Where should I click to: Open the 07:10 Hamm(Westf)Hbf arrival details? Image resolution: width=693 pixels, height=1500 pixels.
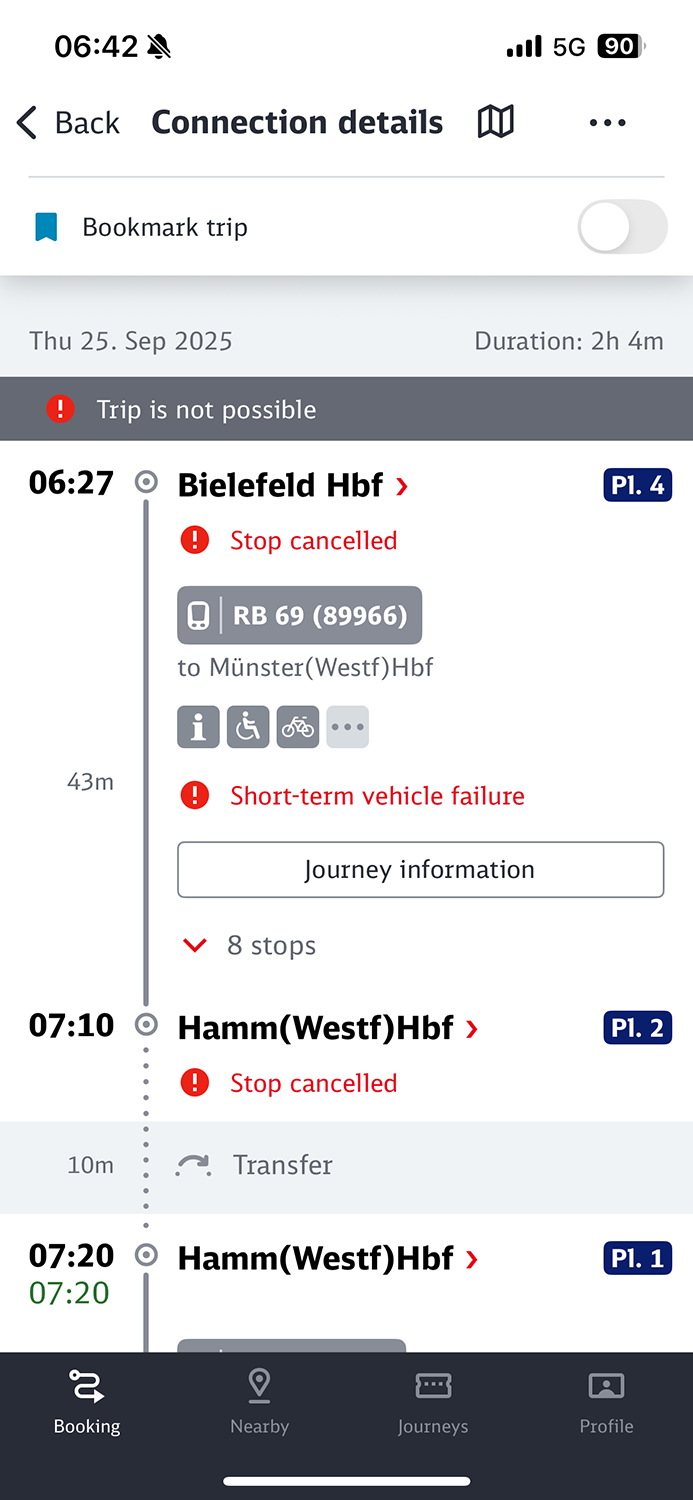(327, 1028)
